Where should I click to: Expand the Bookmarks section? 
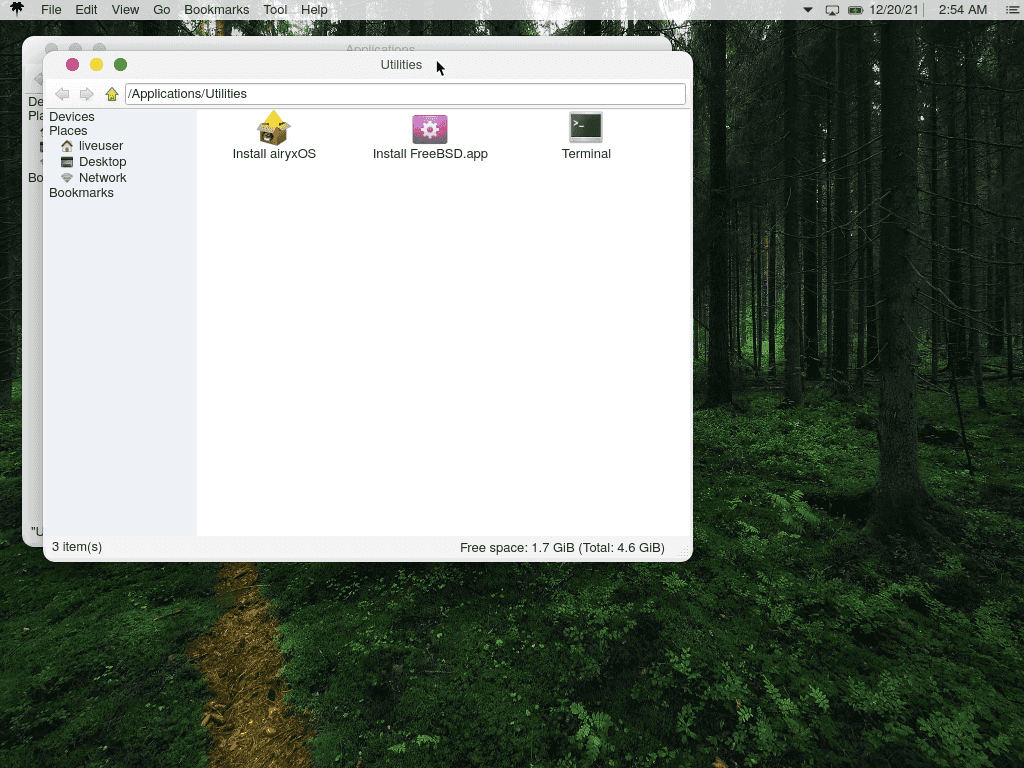(x=81, y=192)
